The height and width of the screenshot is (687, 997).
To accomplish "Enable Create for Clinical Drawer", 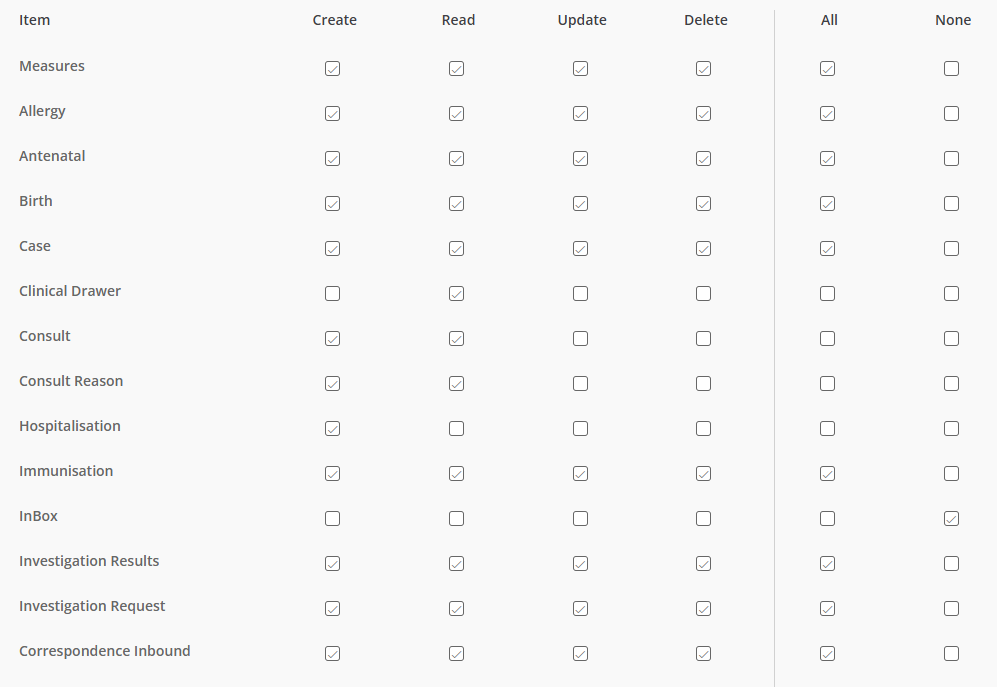I will click(x=333, y=294).
